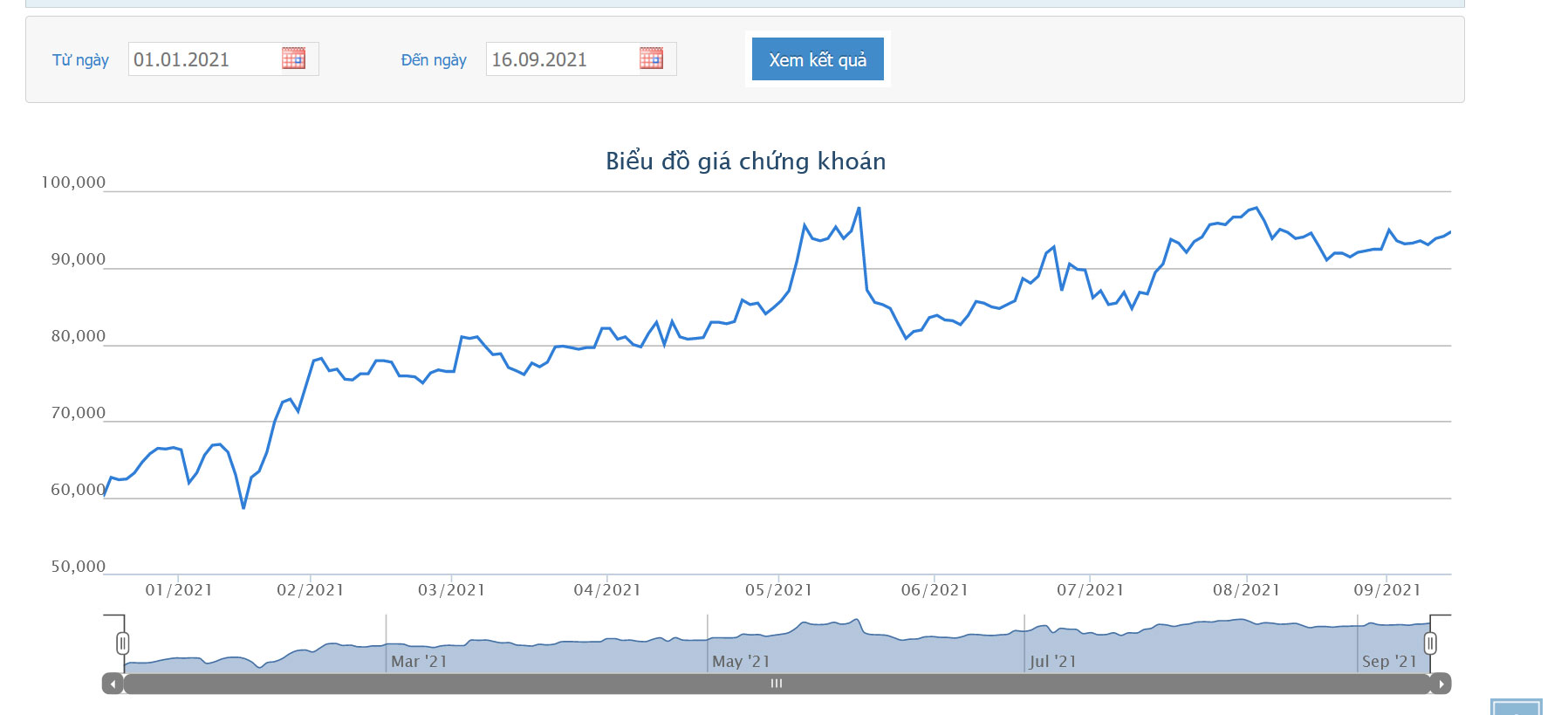Click the scrollbar right arrow button
1568x715 pixels.
coord(1441,684)
